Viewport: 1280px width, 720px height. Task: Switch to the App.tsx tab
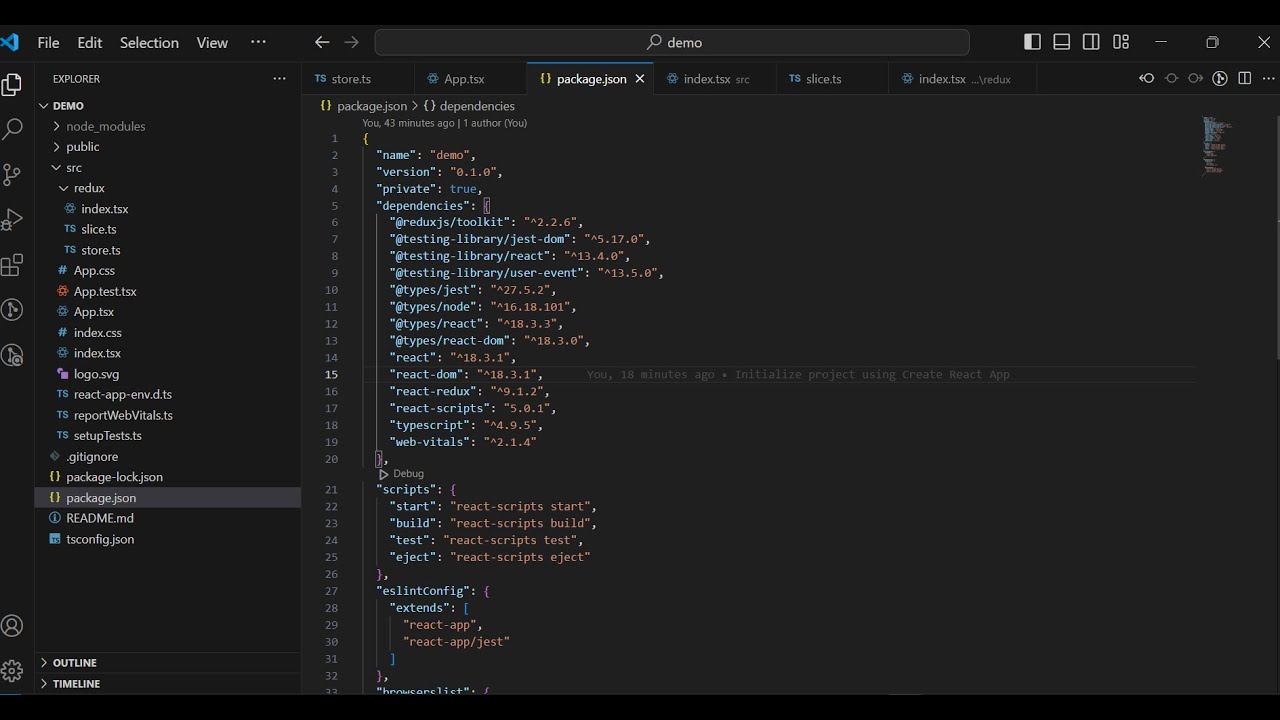point(470,79)
